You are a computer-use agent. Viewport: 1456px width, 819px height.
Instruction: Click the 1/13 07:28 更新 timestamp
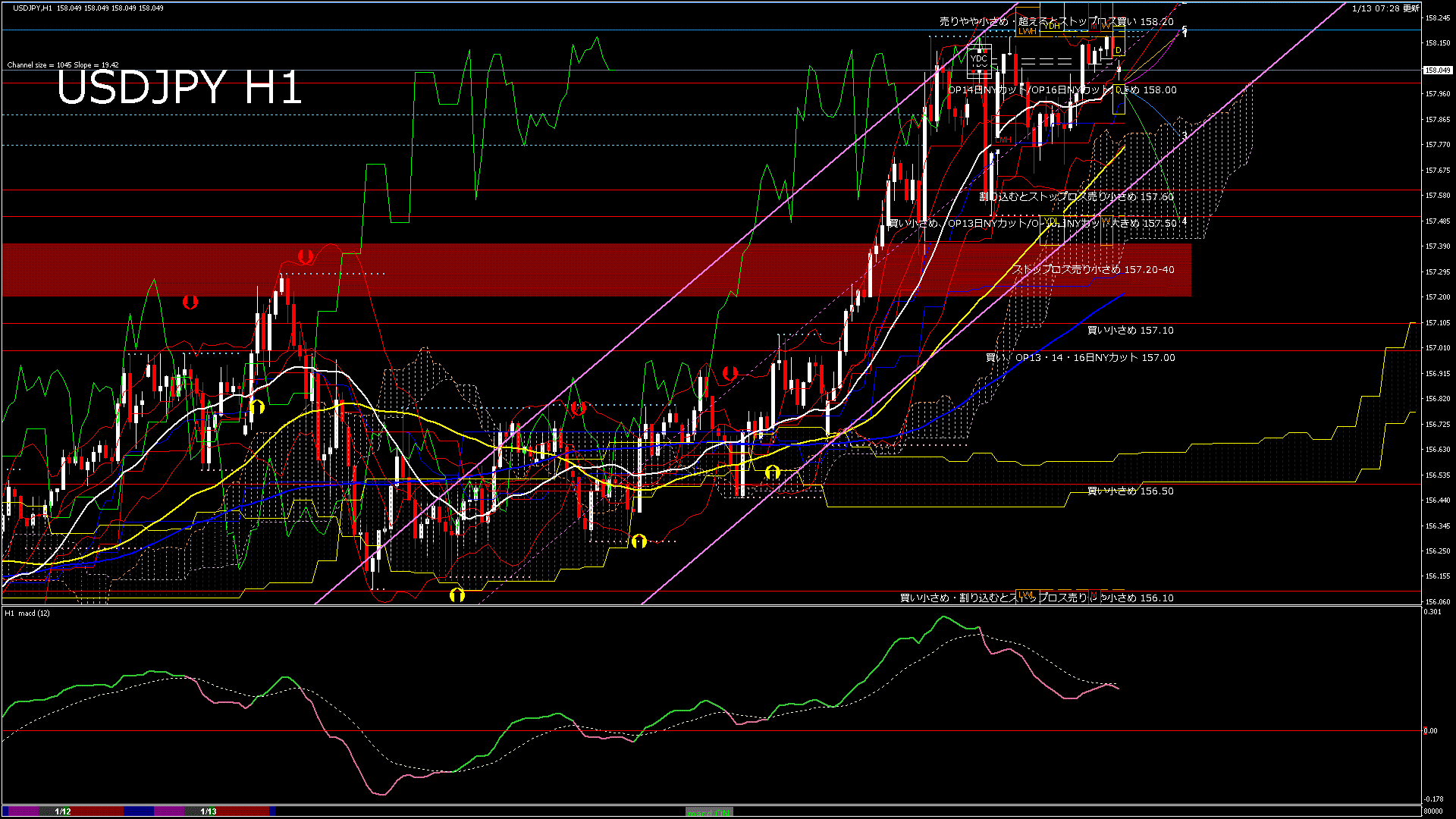click(1385, 8)
